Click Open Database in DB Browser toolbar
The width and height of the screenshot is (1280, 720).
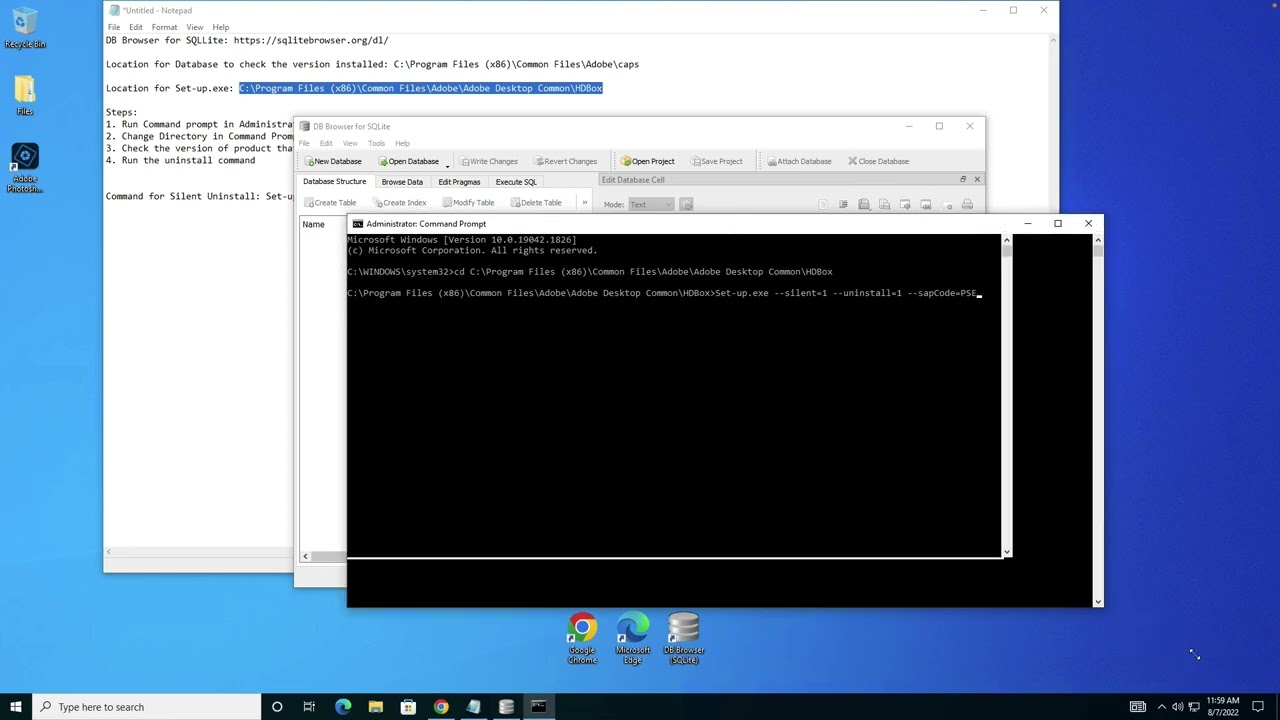(408, 161)
